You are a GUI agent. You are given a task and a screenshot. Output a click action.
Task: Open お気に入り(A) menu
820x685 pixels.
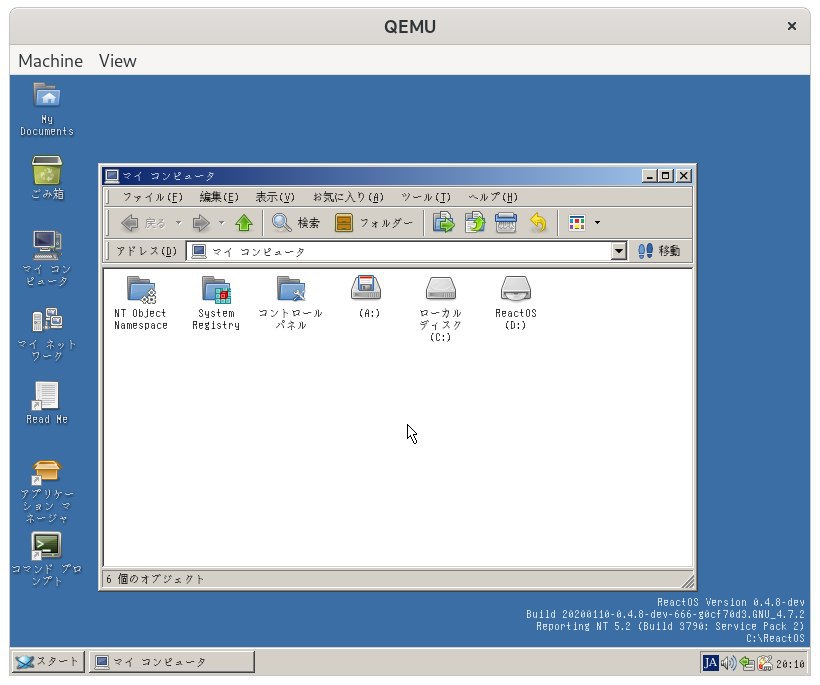pyautogui.click(x=348, y=197)
